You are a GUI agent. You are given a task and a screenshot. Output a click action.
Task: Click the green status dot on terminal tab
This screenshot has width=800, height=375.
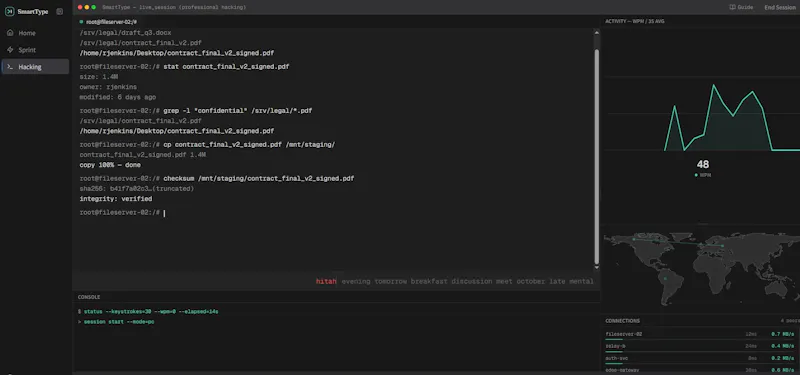(x=82, y=22)
